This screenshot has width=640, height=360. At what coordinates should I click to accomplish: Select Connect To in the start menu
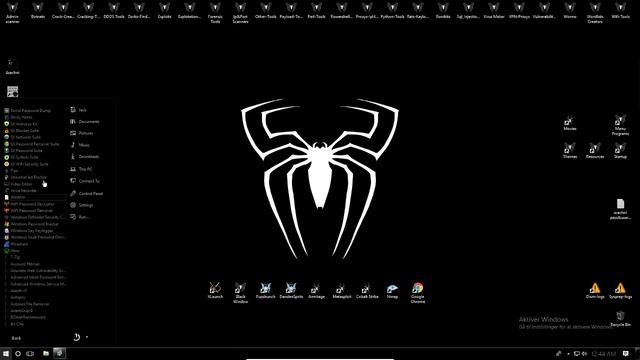click(x=85, y=181)
